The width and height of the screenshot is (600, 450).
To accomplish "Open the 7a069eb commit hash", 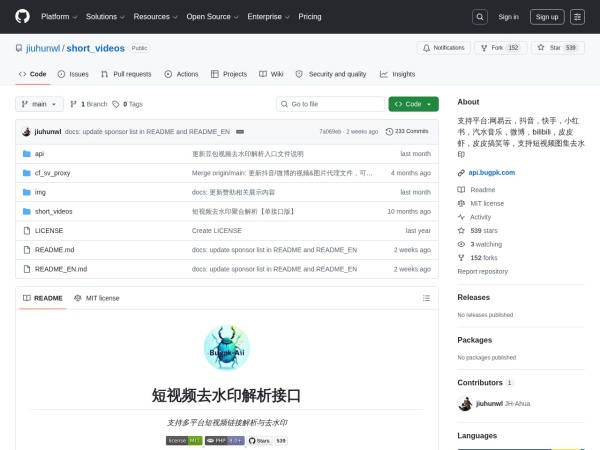I will (330, 132).
